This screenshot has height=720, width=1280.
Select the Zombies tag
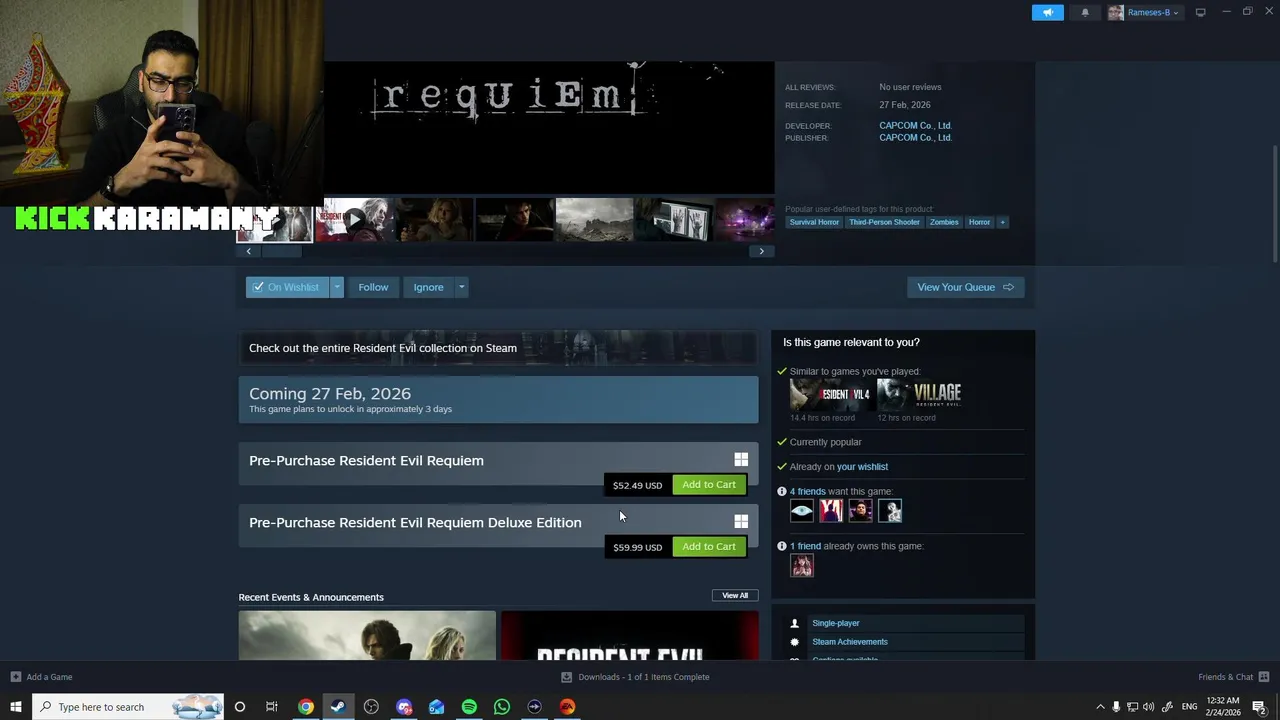944,222
